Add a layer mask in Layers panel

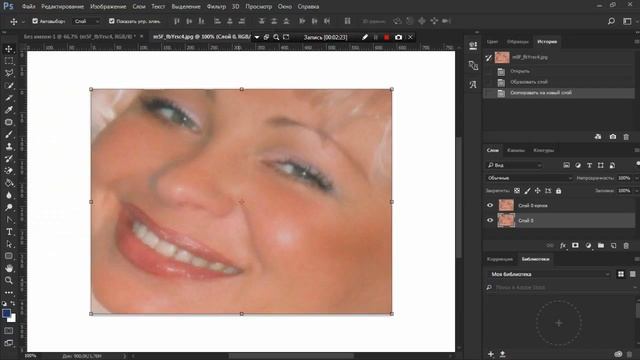(575, 245)
